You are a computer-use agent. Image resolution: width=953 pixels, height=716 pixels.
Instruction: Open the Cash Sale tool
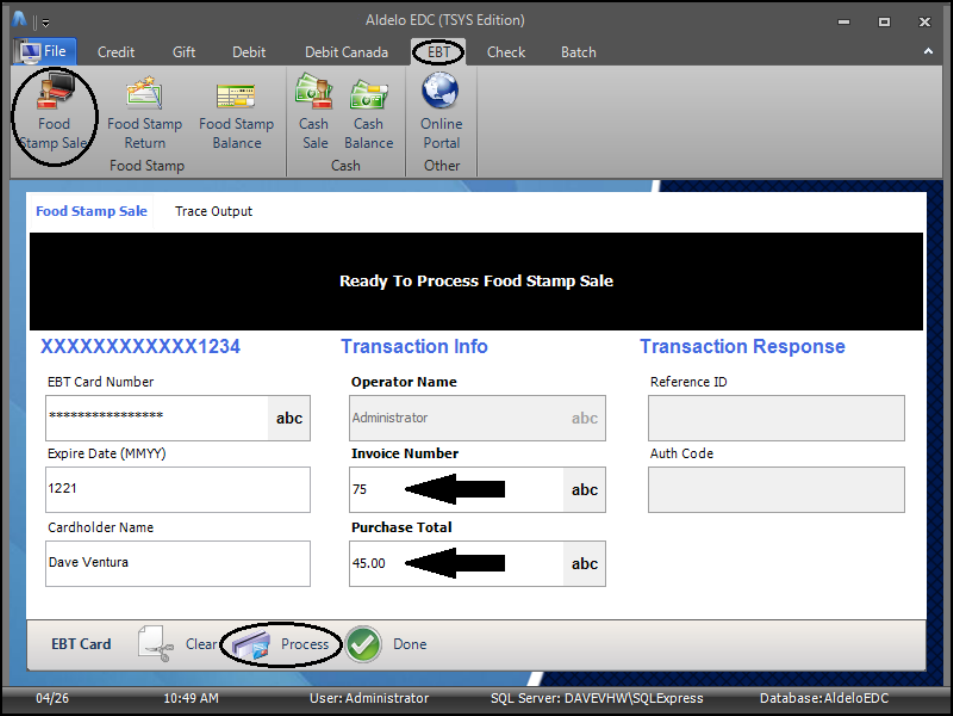[314, 114]
